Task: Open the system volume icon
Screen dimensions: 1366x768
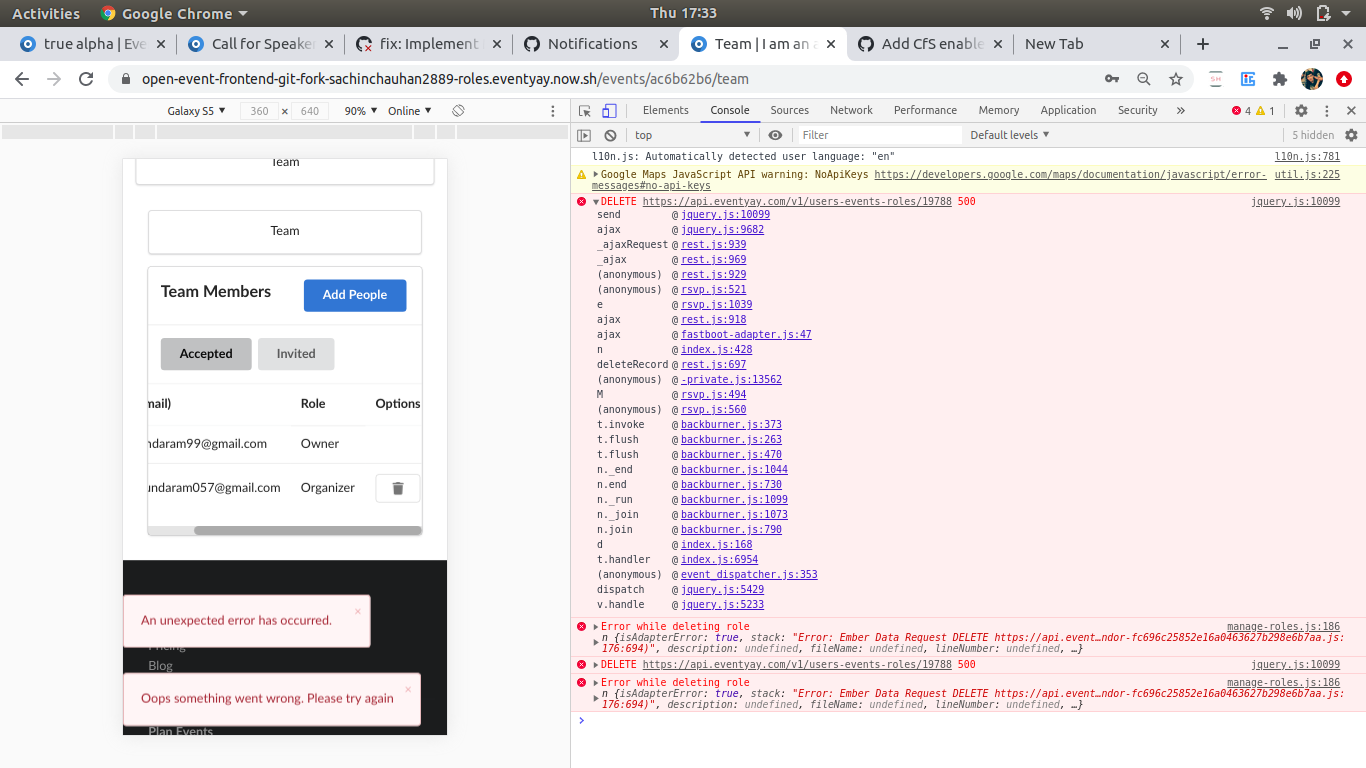Action: (x=1295, y=13)
